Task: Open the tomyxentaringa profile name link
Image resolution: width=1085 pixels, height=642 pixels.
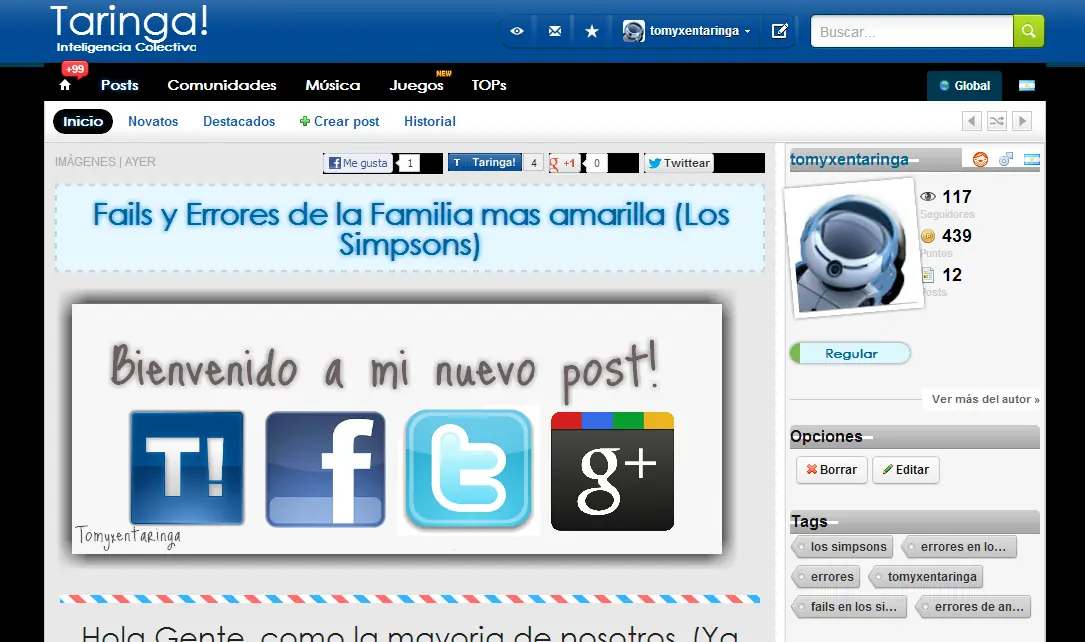Action: pyautogui.click(x=849, y=160)
